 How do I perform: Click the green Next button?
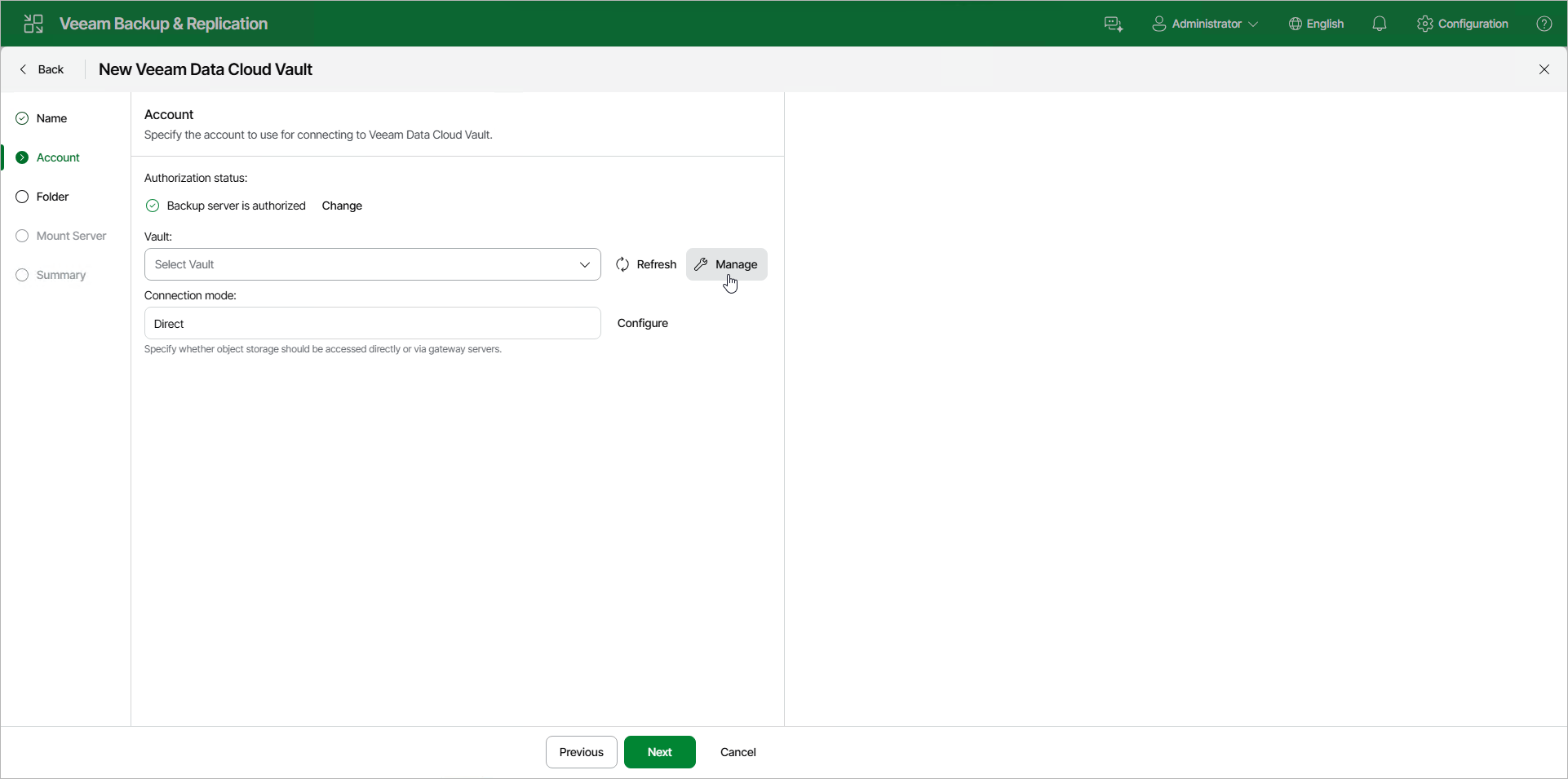coord(660,752)
